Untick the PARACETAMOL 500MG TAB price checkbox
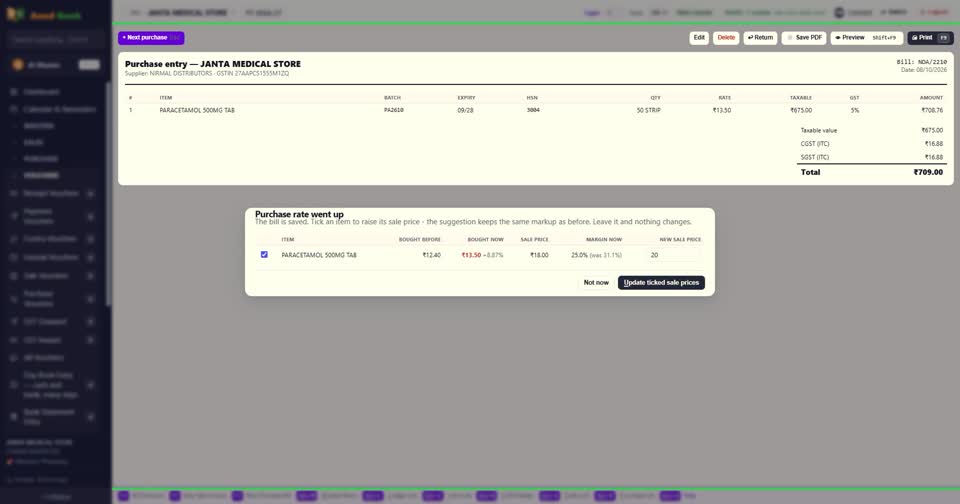The width and height of the screenshot is (960, 504). point(264,255)
